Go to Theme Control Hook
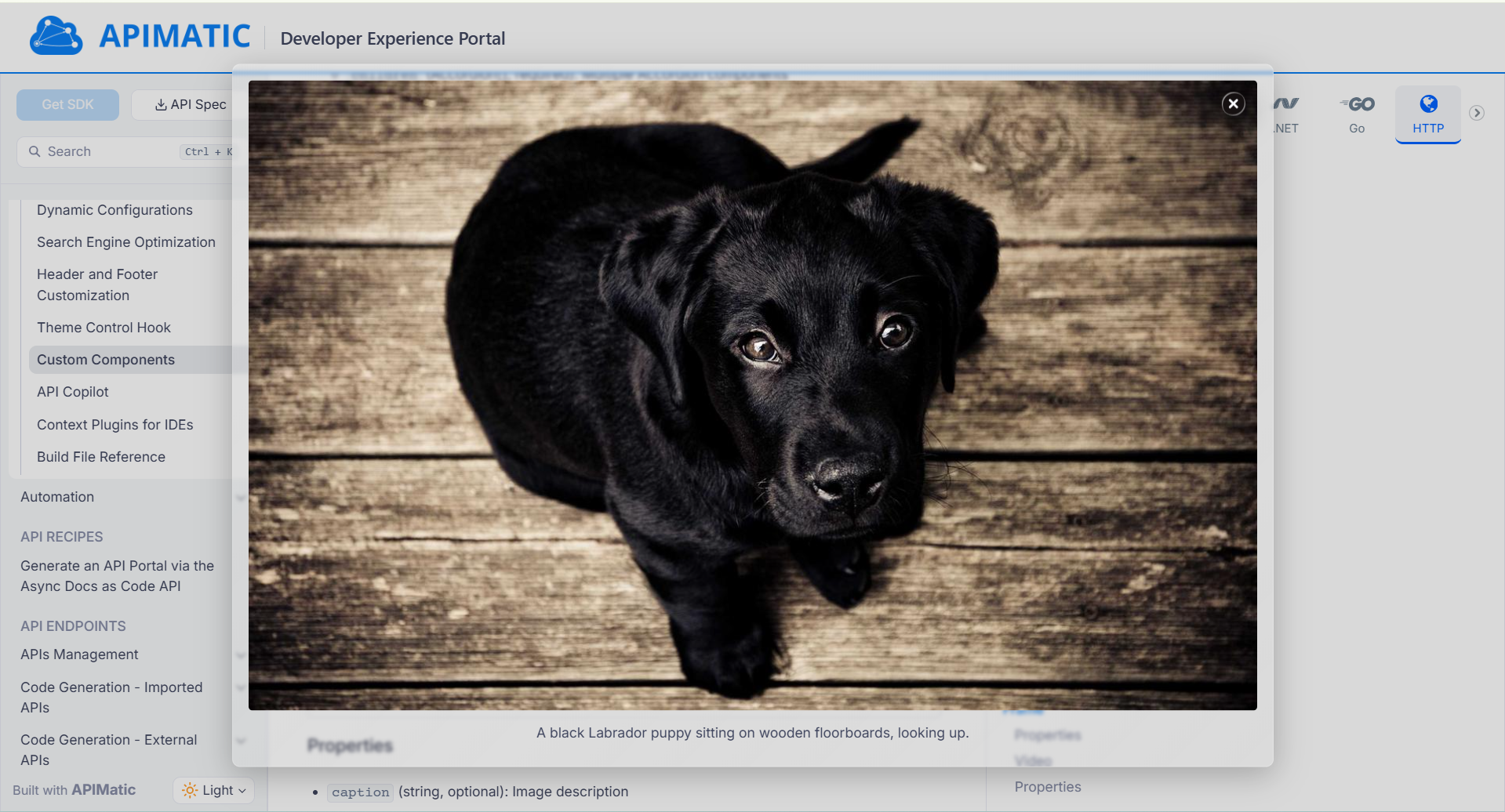The width and height of the screenshot is (1505, 812). coord(104,328)
